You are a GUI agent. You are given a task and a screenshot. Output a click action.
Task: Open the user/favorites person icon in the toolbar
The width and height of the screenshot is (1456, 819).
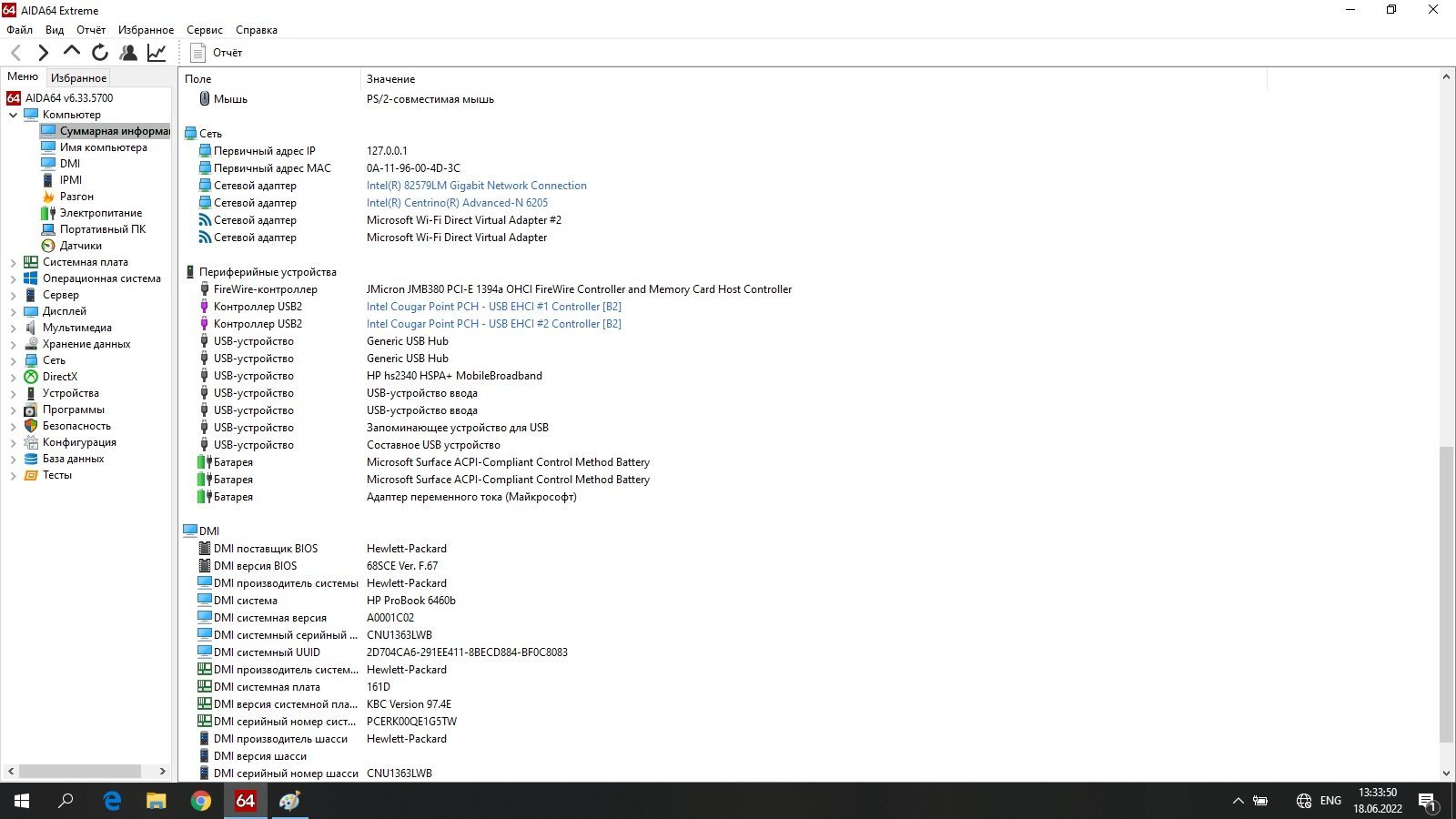[x=128, y=53]
